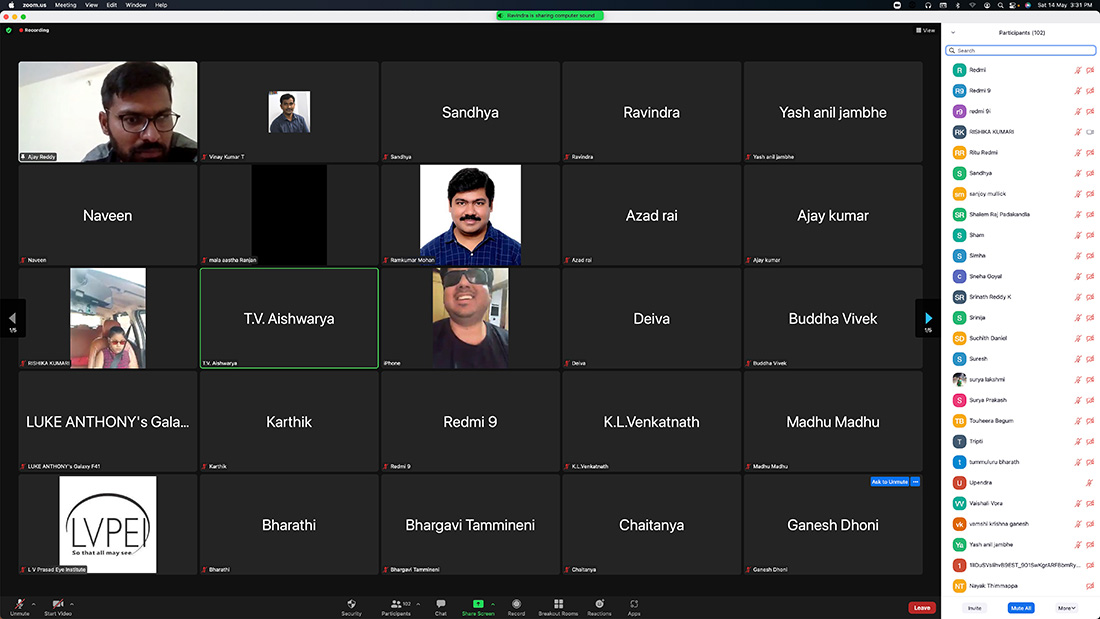The width and height of the screenshot is (1100, 619).
Task: Open the Security options icon
Action: click(351, 604)
